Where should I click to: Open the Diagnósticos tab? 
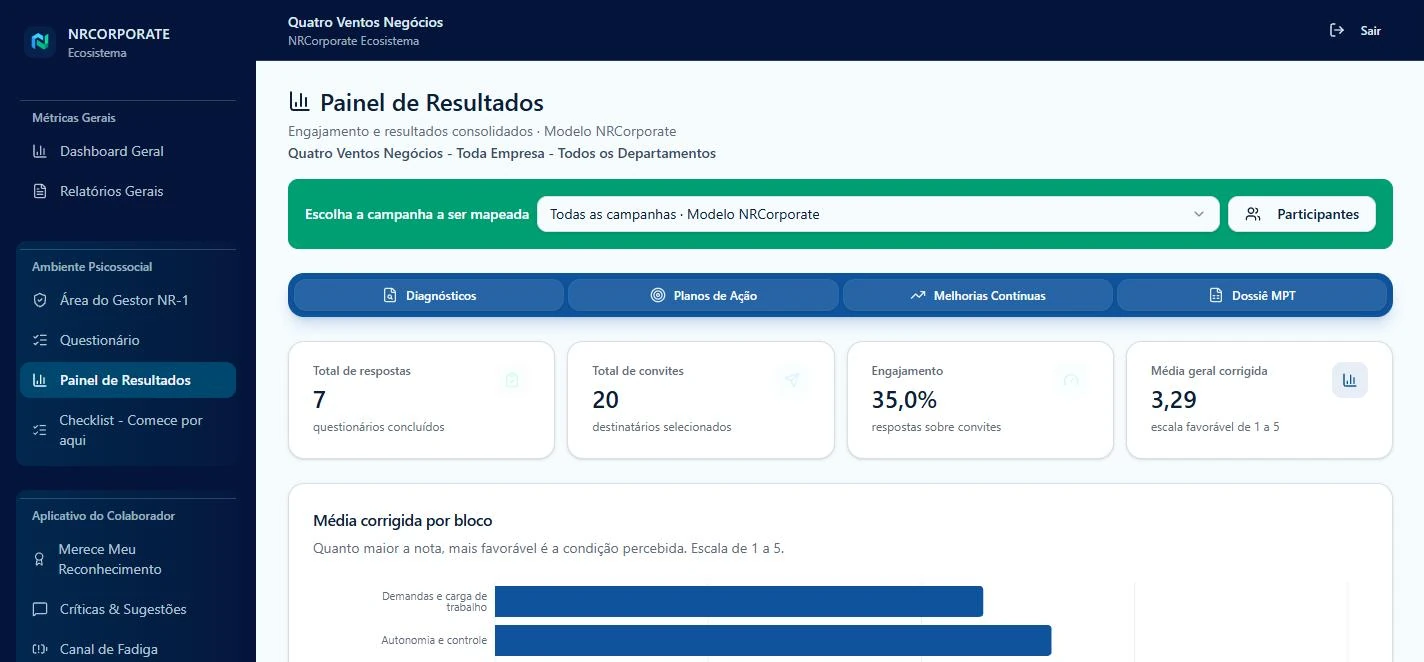(429, 296)
